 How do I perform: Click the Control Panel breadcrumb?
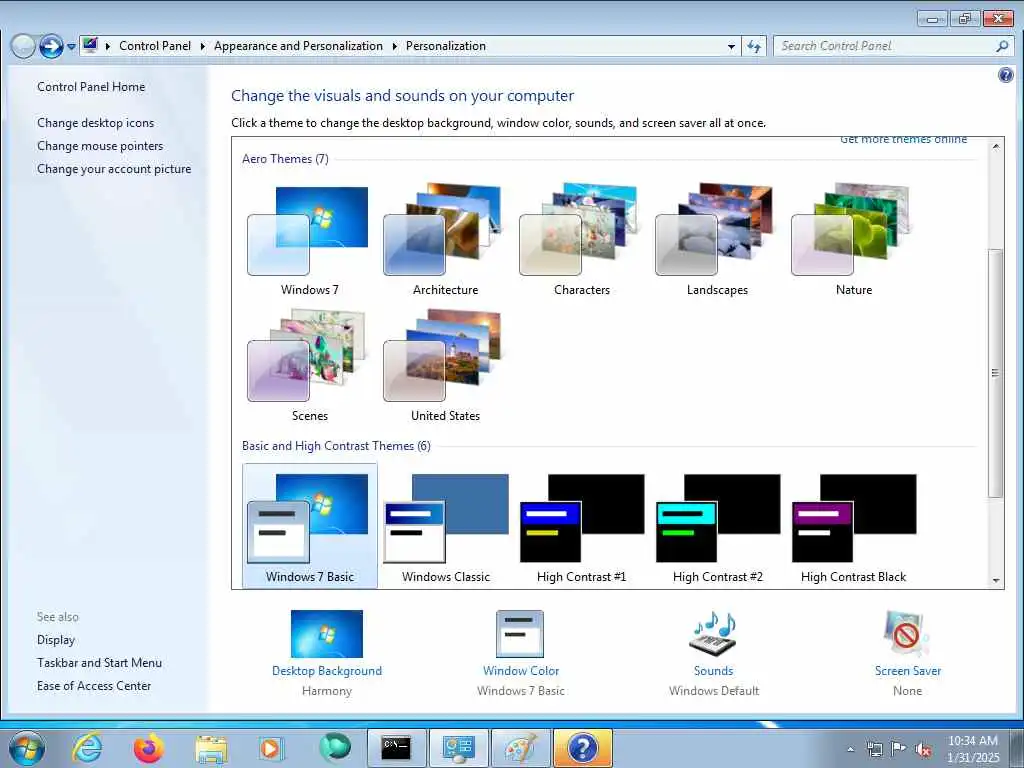point(155,46)
